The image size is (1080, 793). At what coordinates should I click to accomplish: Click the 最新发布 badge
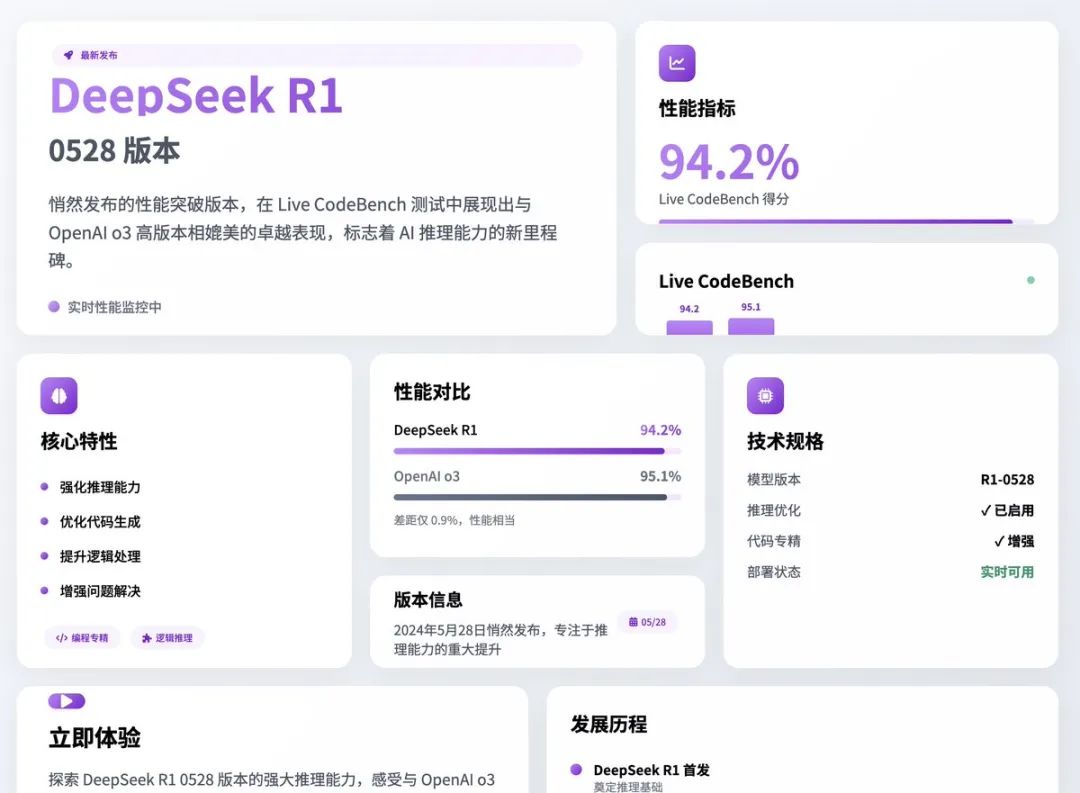(317, 55)
